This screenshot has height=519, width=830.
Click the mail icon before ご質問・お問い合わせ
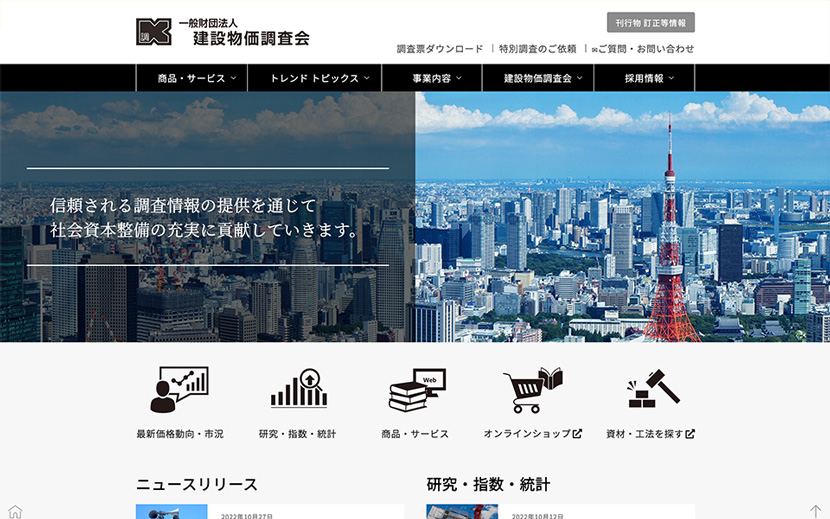click(594, 50)
